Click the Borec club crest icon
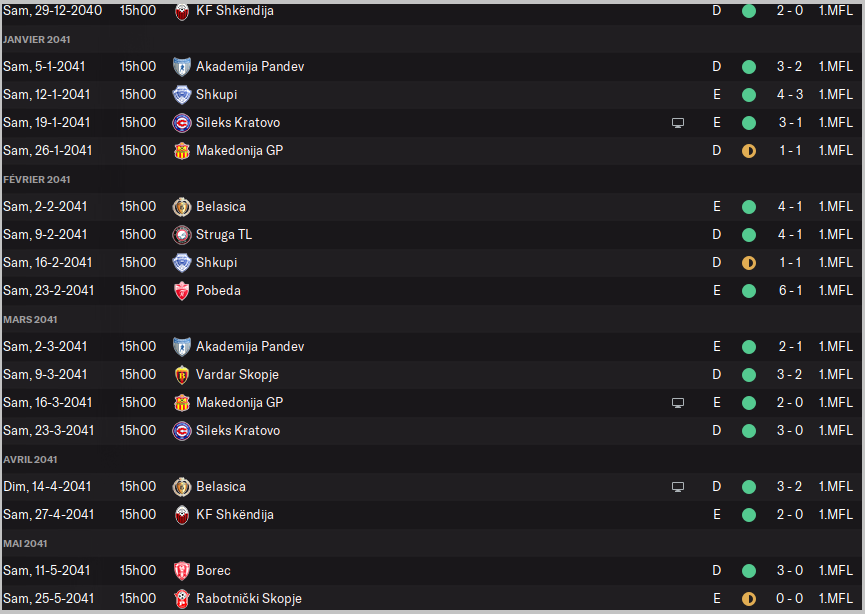 (x=182, y=571)
